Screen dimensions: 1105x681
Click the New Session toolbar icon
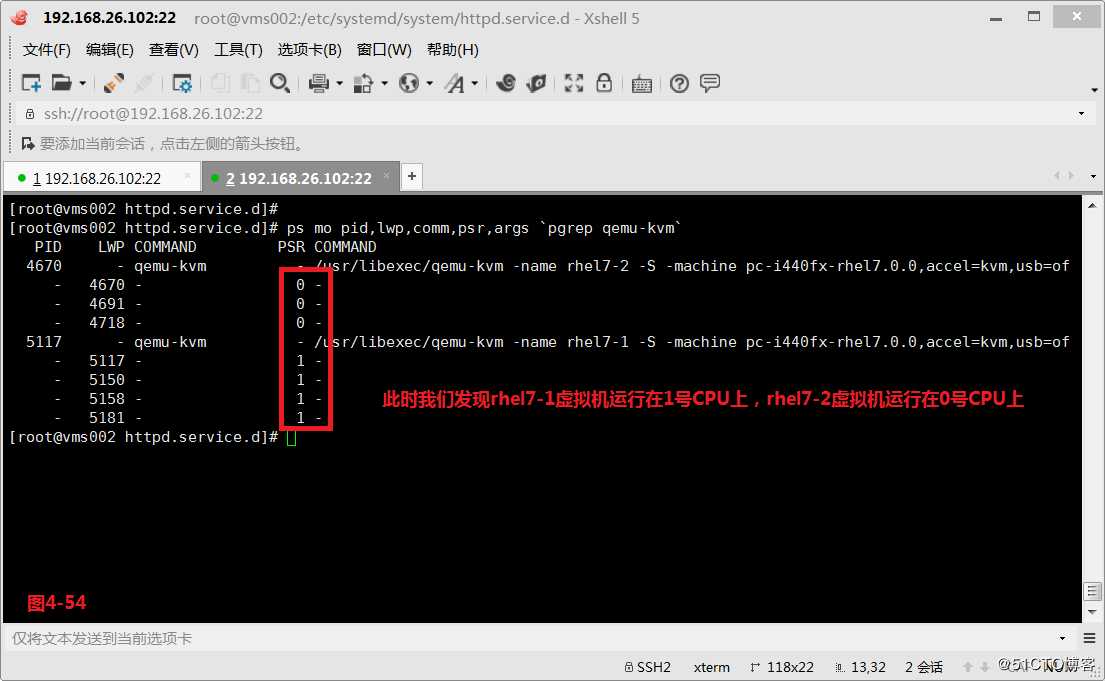(x=32, y=83)
